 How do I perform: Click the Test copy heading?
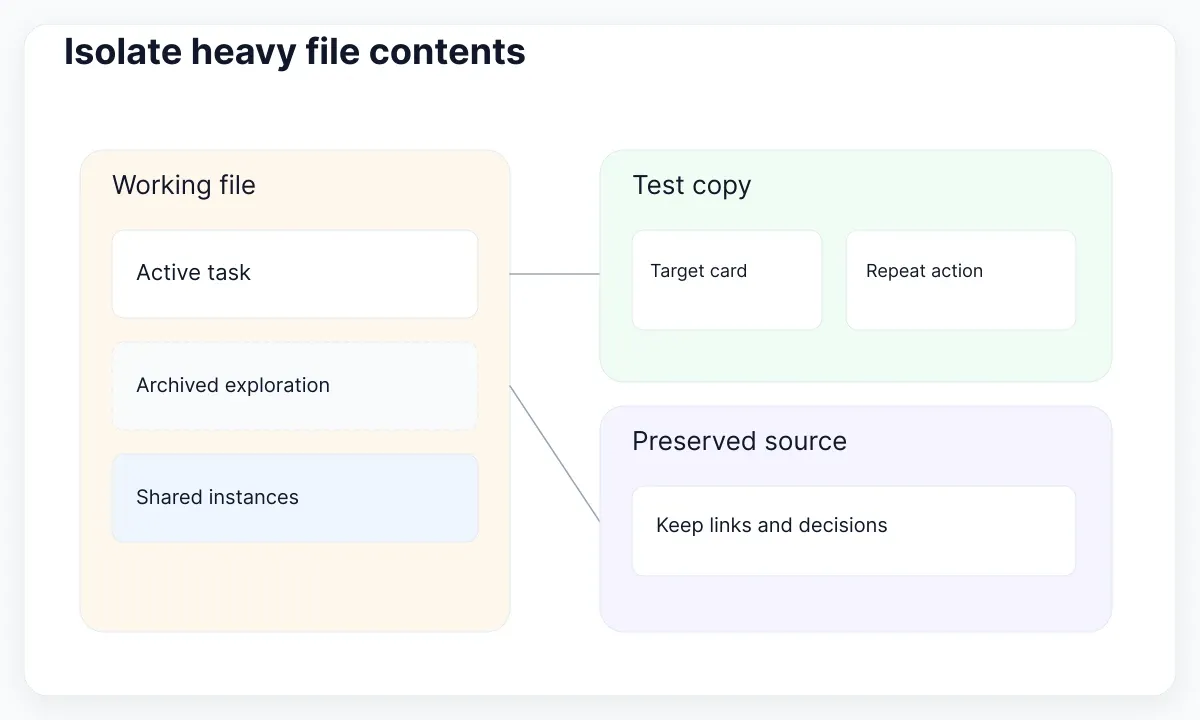pyautogui.click(x=691, y=185)
